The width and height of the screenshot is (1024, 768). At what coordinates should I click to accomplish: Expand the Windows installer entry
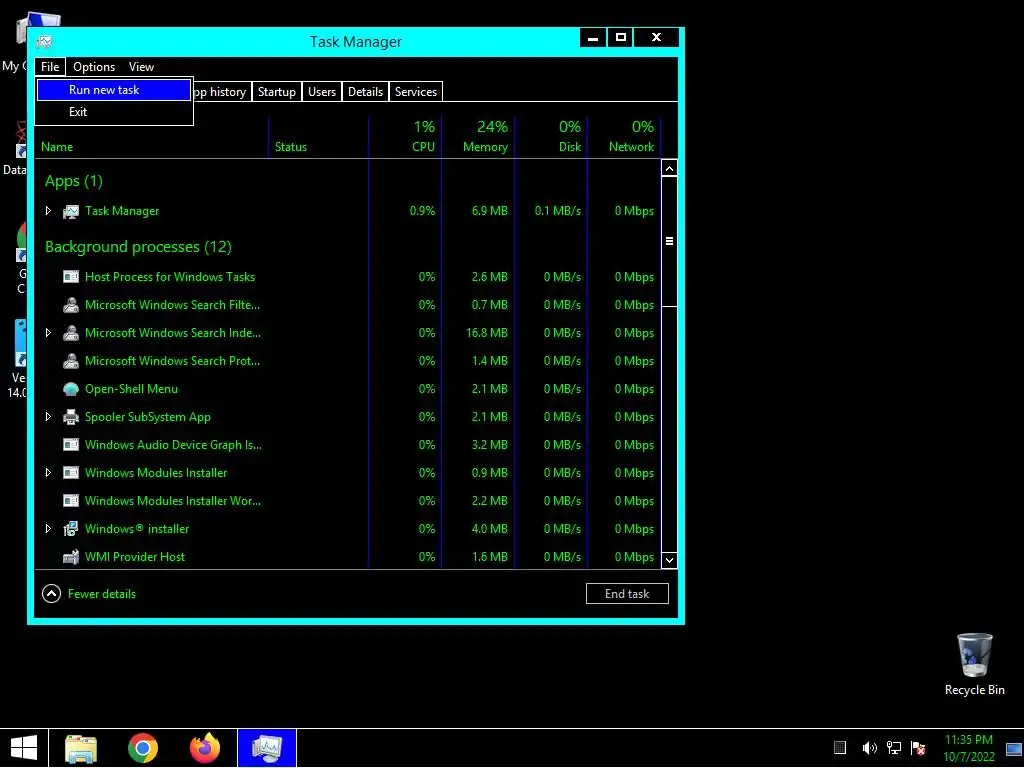(x=48, y=529)
